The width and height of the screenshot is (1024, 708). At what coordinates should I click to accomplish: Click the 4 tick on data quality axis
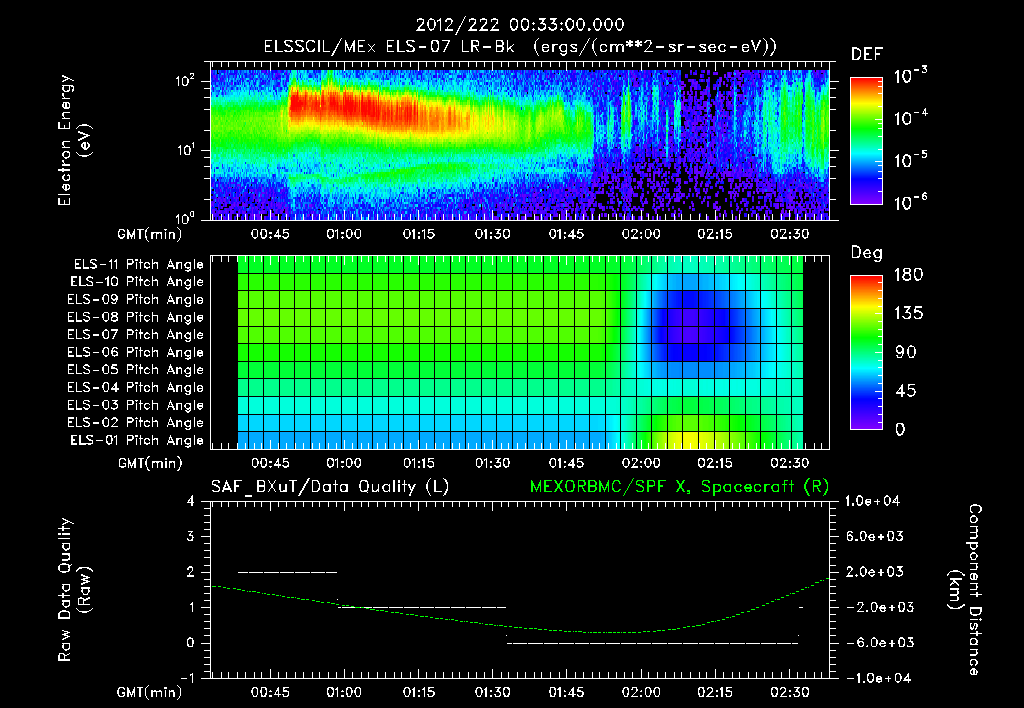[x=190, y=501]
